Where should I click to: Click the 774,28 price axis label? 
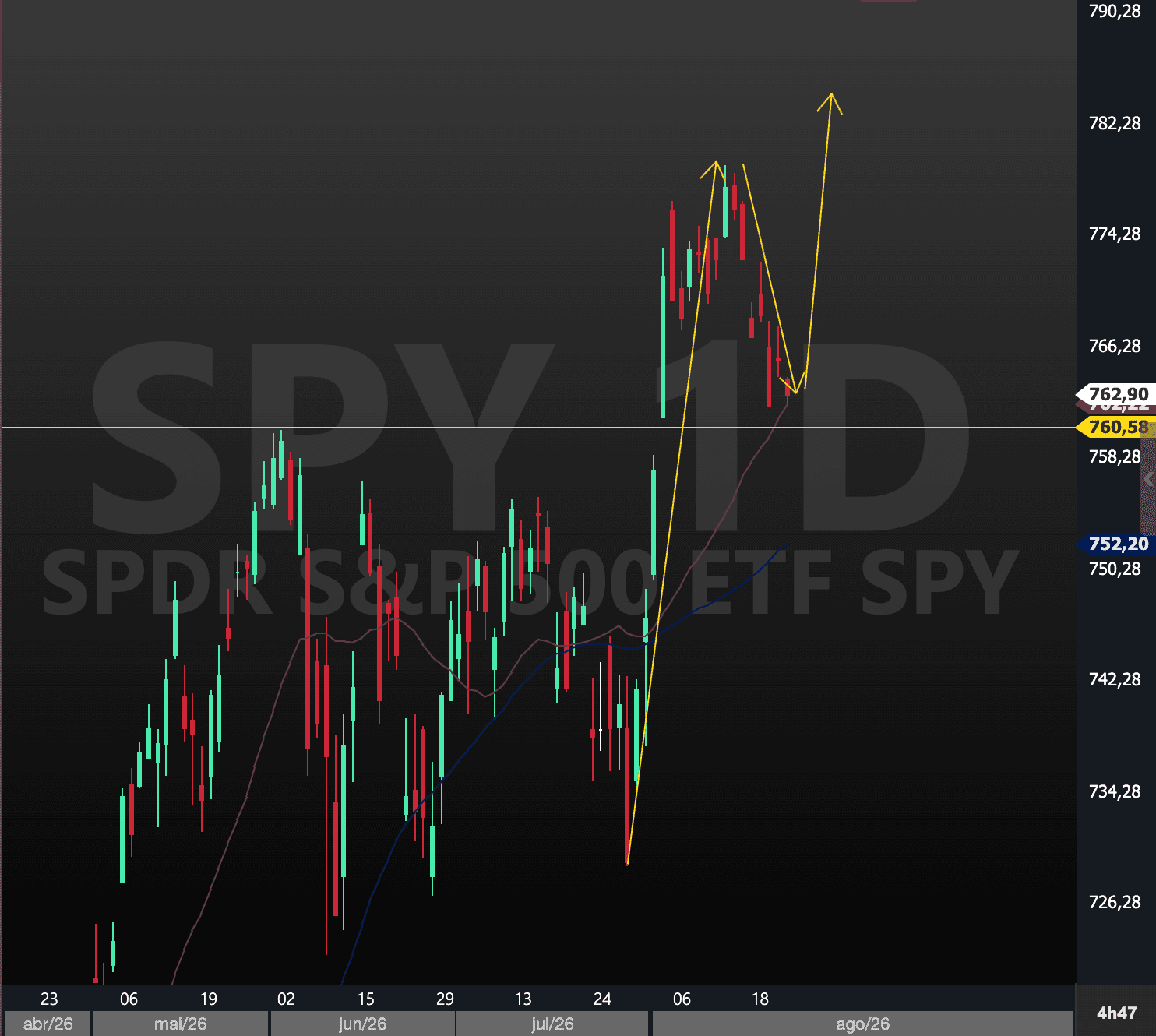click(x=1115, y=234)
